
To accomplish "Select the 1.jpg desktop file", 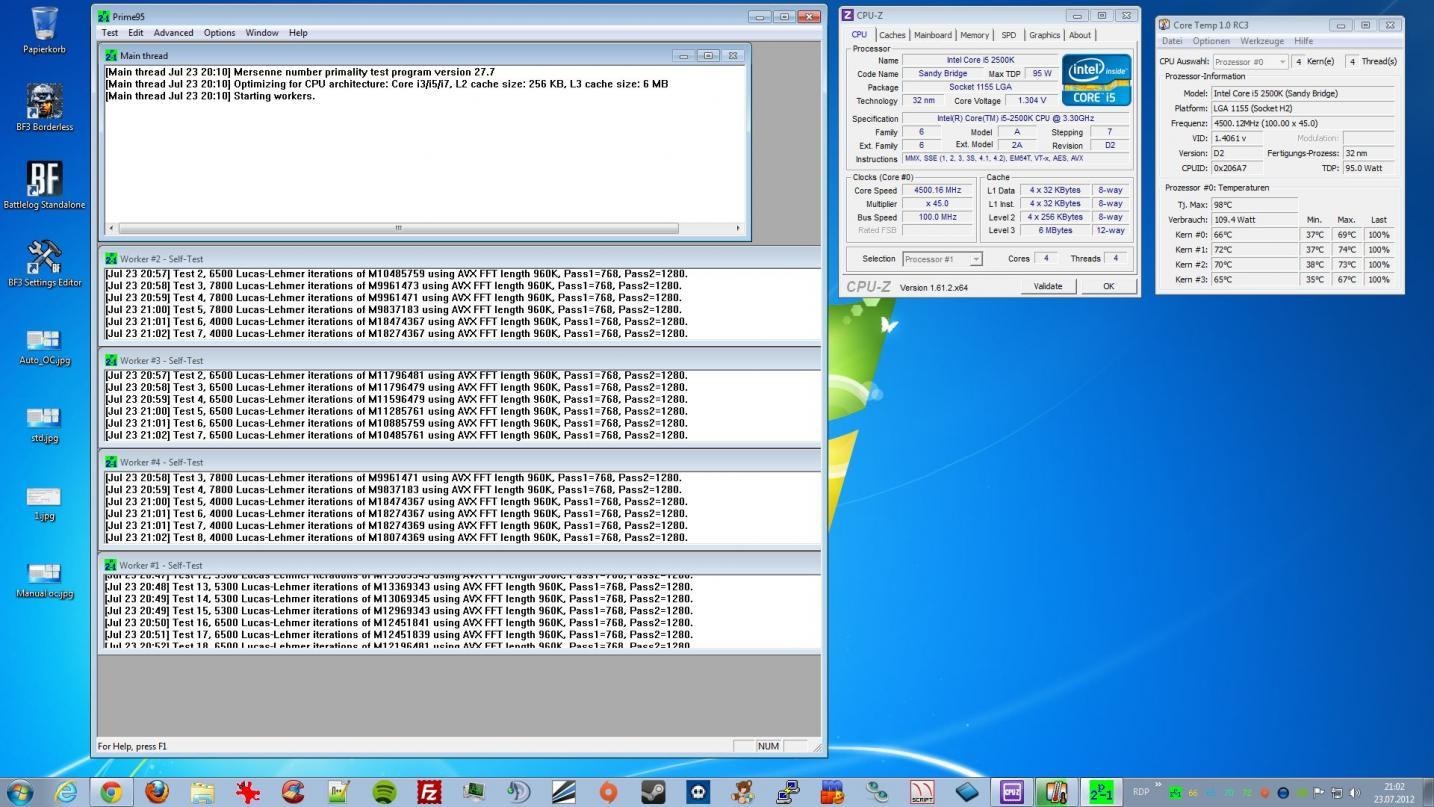I will [x=44, y=503].
